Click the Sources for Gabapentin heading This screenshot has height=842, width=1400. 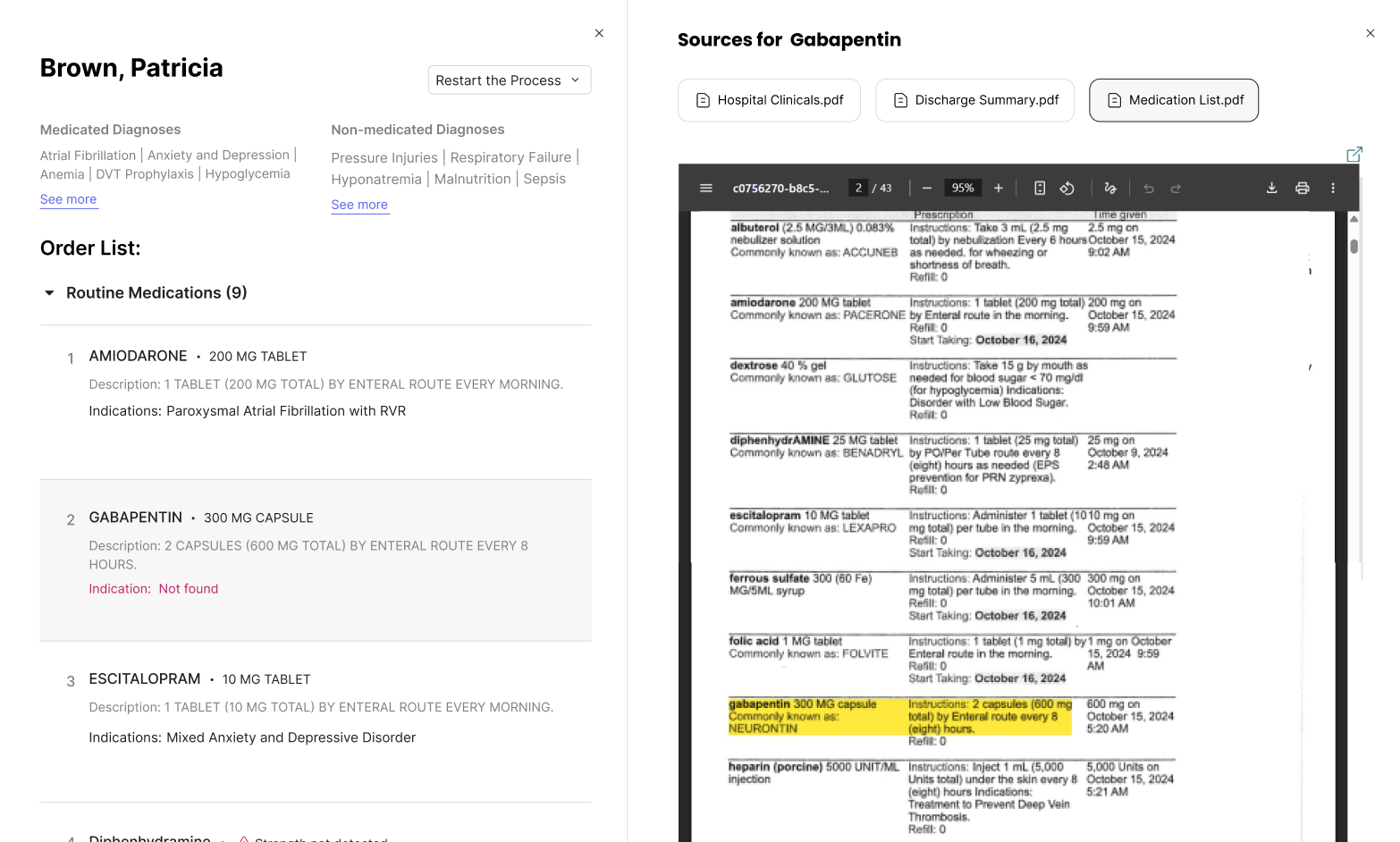coord(789,40)
